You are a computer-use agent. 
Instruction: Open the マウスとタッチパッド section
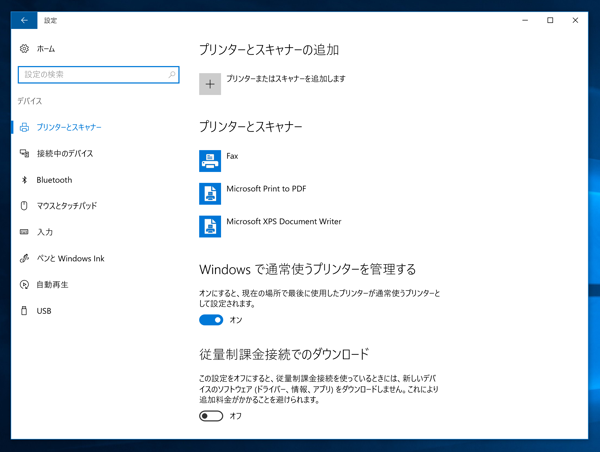67,206
